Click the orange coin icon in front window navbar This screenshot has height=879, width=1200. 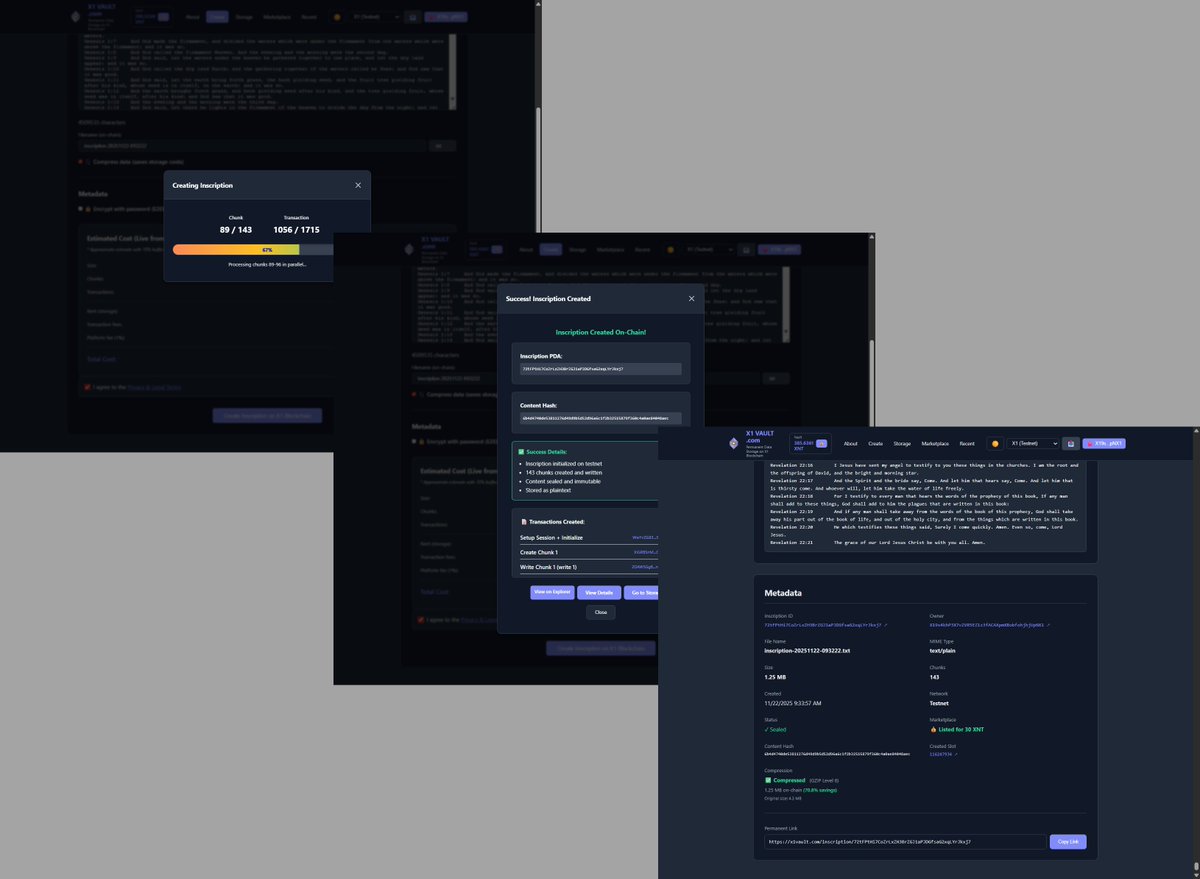click(995, 443)
